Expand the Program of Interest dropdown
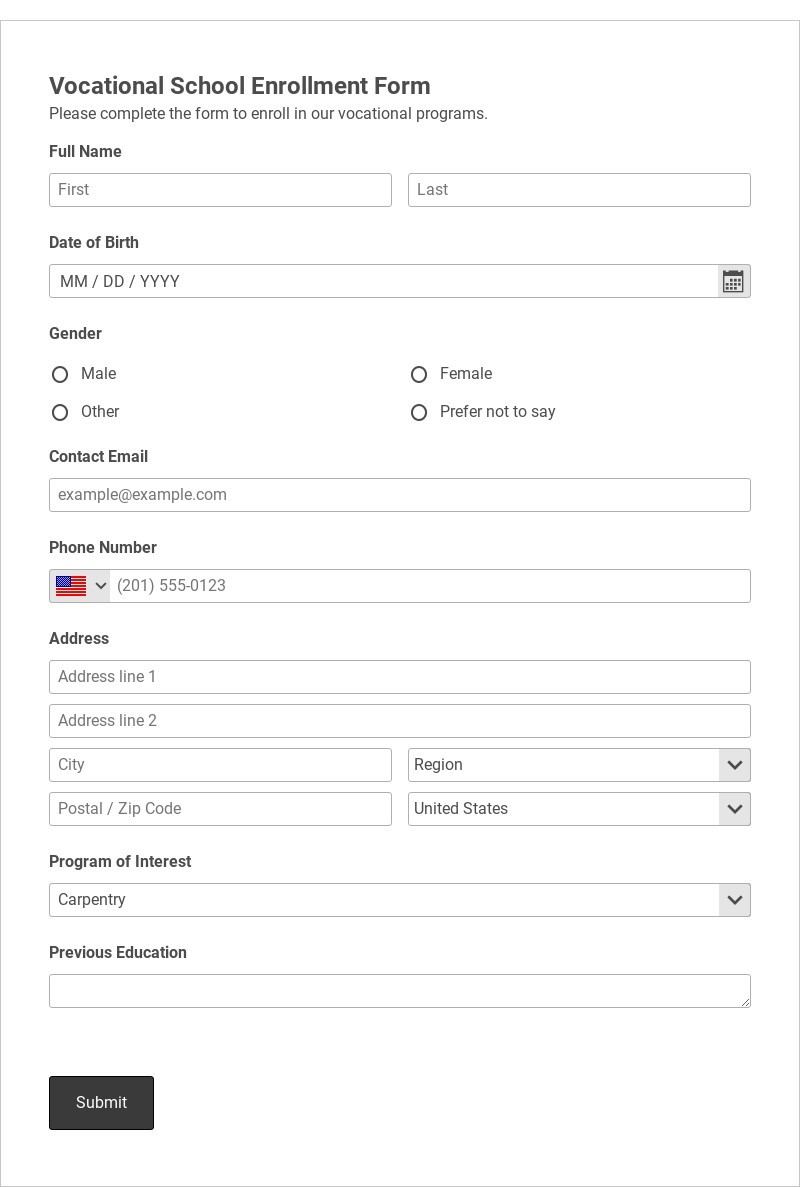Image resolution: width=800 pixels, height=1187 pixels. point(400,899)
